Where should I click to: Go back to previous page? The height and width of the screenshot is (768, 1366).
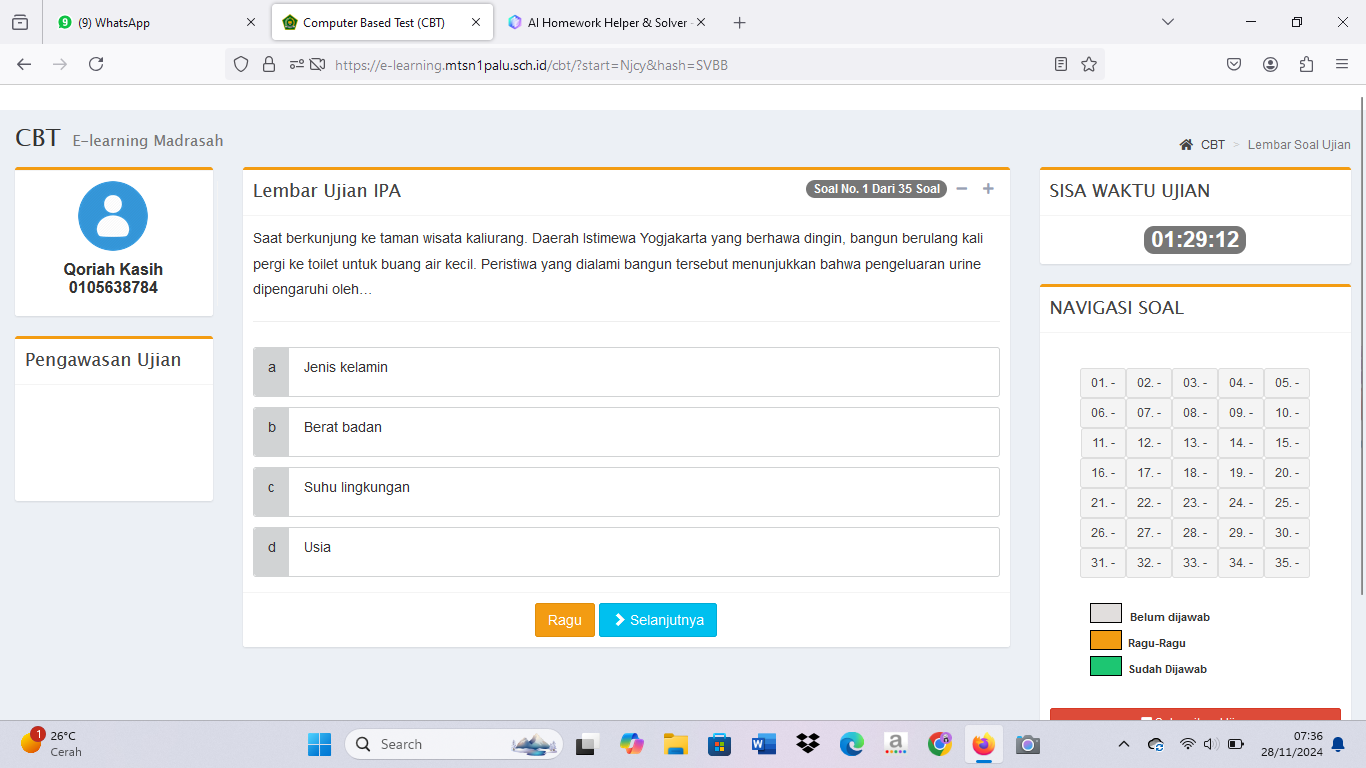click(24, 64)
